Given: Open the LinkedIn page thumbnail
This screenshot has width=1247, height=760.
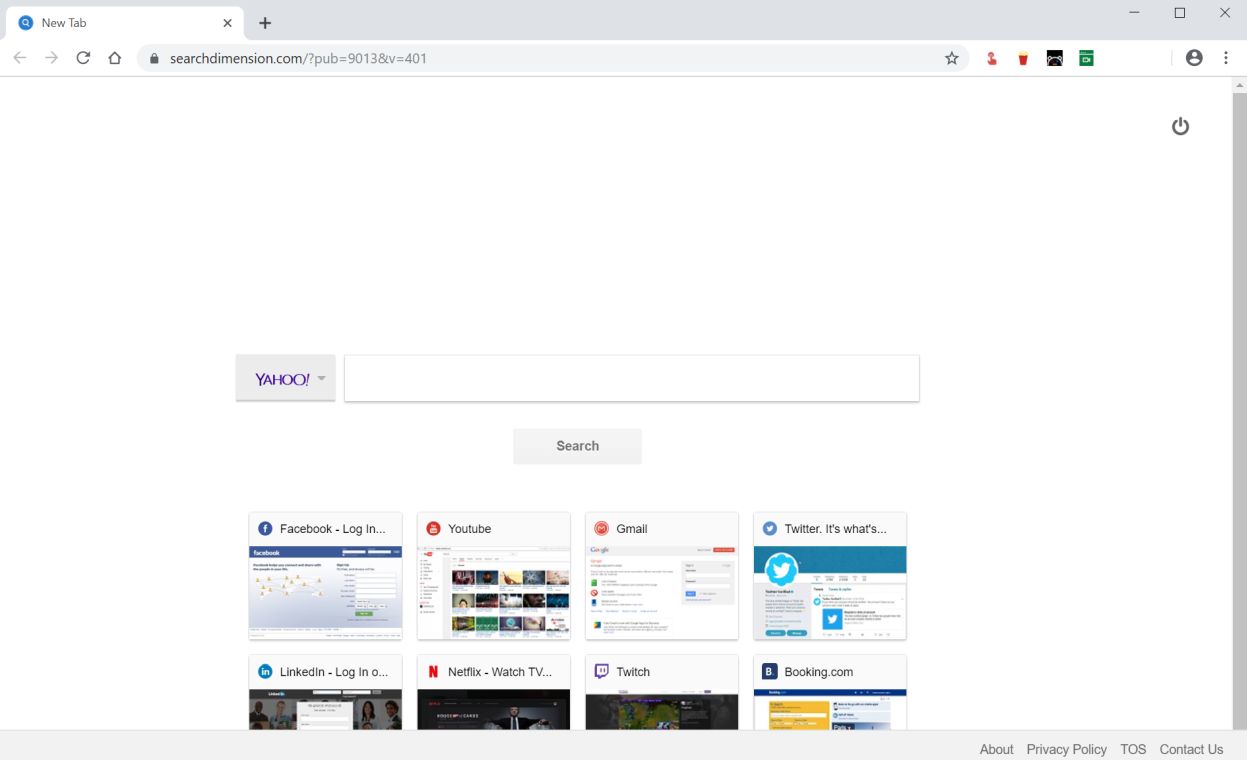Looking at the screenshot, I should [x=326, y=709].
